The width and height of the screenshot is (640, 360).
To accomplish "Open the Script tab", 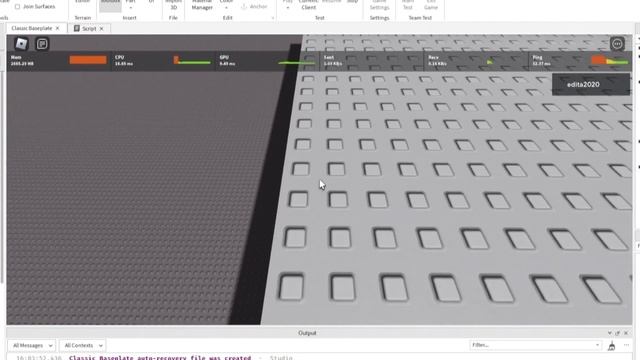I will pos(89,29).
